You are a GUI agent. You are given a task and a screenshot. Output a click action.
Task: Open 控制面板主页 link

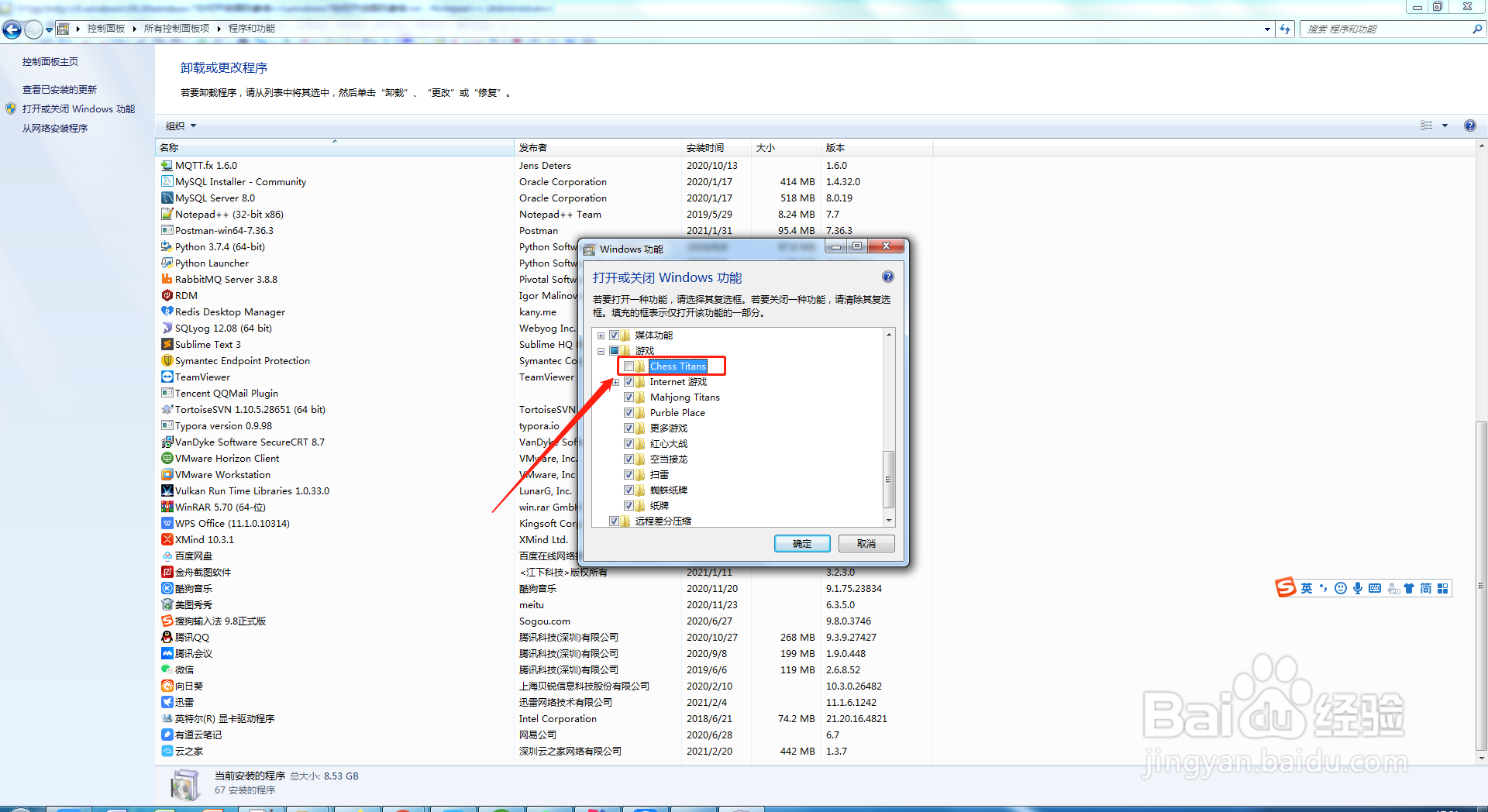click(50, 62)
